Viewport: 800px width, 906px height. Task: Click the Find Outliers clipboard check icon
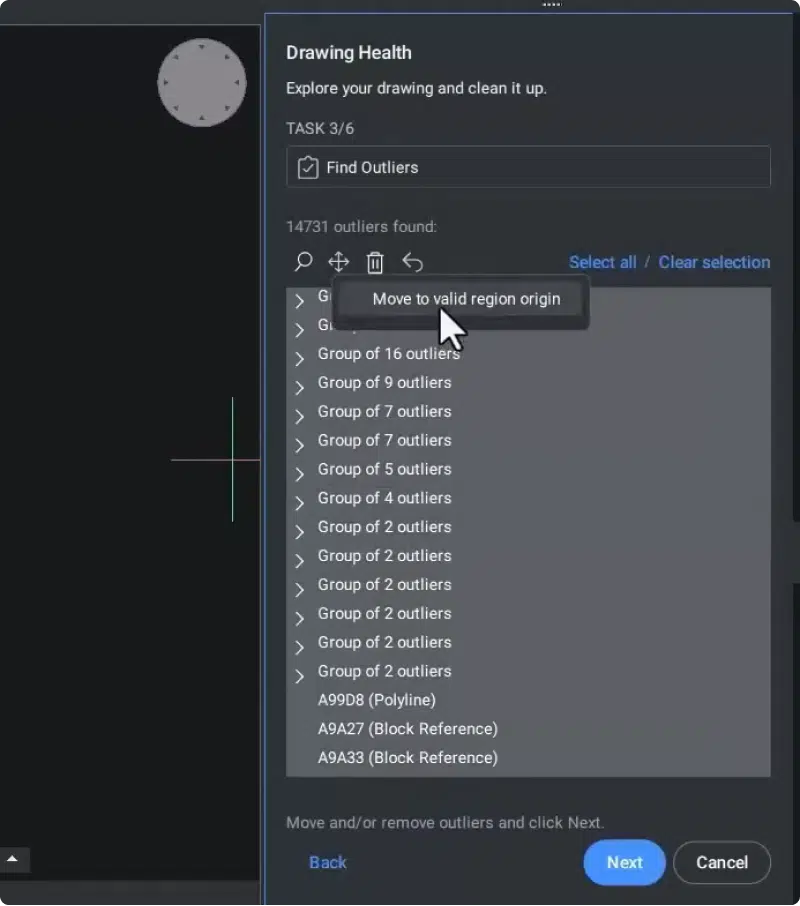[308, 167]
